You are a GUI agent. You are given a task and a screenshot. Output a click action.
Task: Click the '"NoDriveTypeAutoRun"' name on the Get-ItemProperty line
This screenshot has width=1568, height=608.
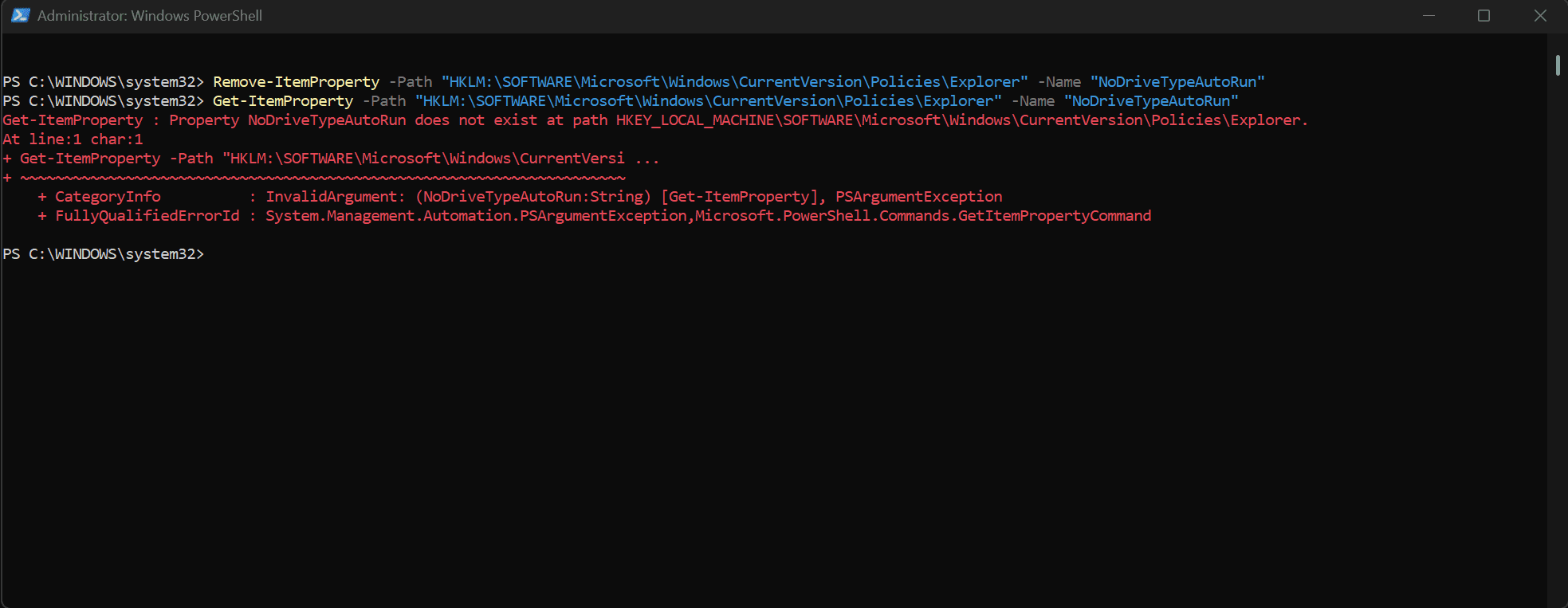click(x=1151, y=101)
